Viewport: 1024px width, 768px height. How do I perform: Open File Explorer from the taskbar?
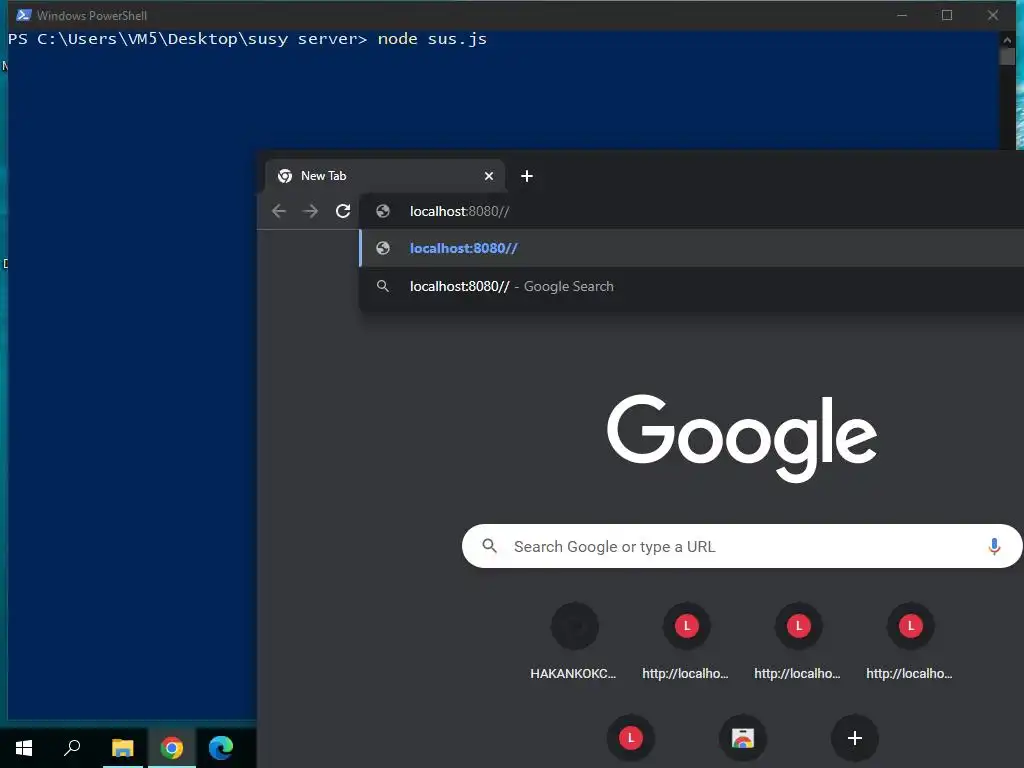(x=122, y=748)
